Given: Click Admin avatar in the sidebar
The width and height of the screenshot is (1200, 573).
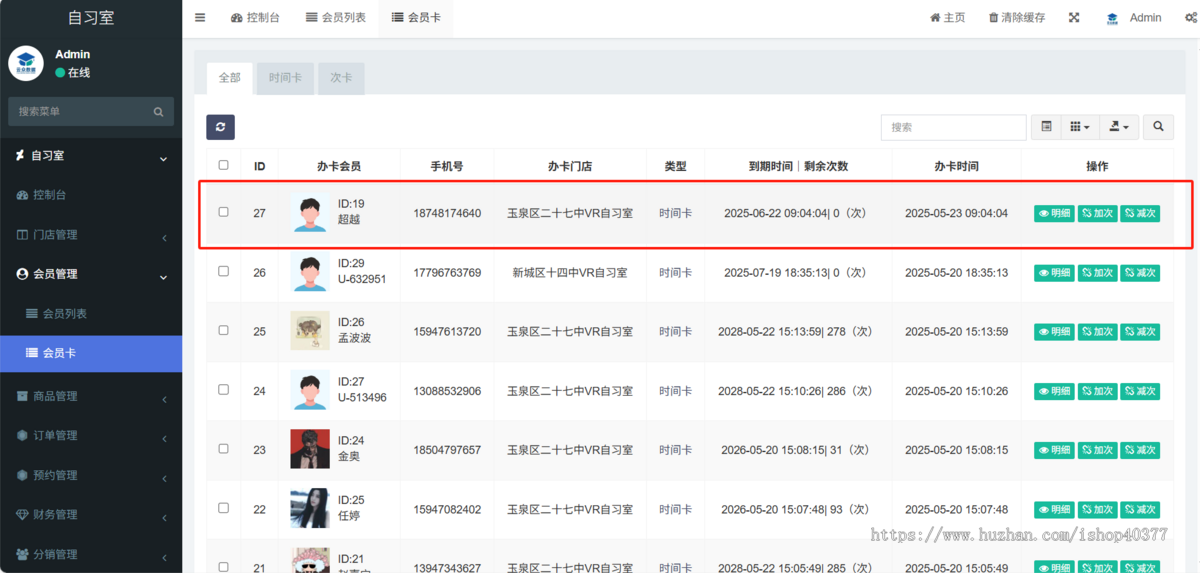Looking at the screenshot, I should tap(26, 63).
